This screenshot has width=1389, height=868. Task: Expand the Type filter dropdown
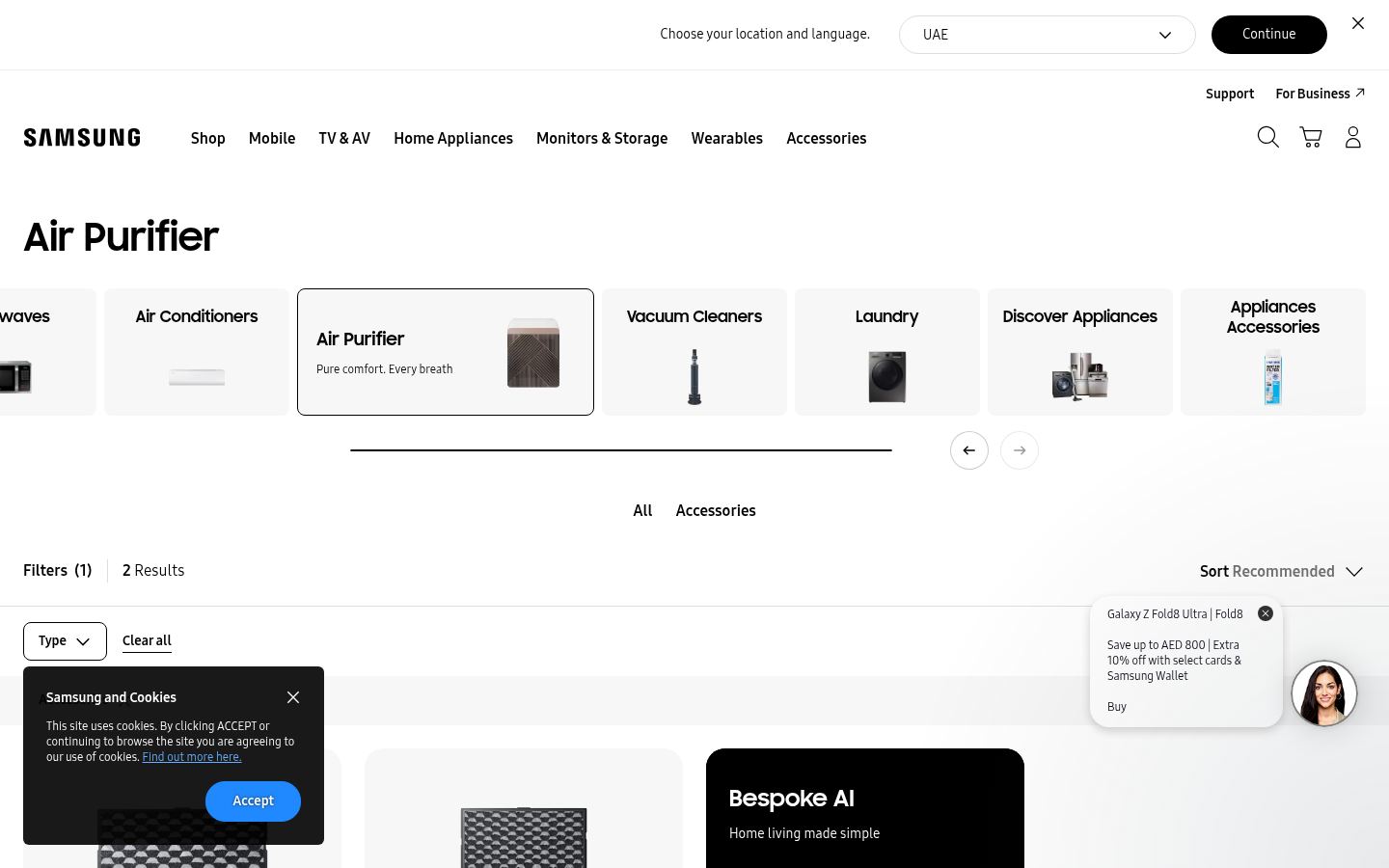pos(65,641)
